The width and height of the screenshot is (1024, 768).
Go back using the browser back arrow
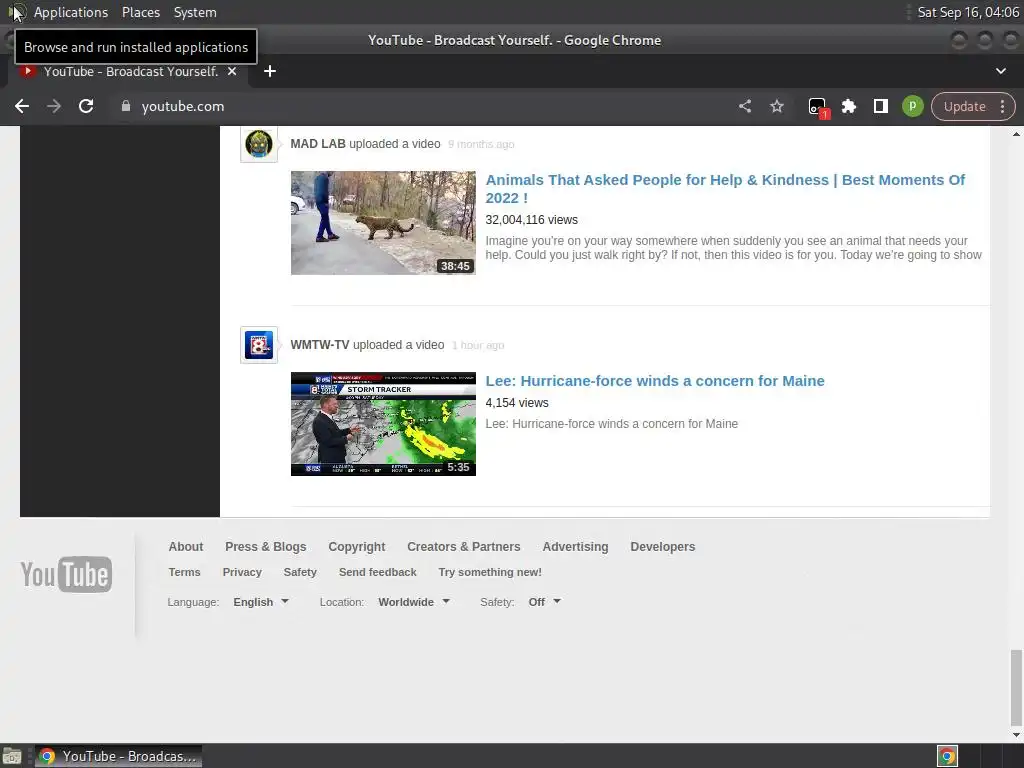[22, 106]
